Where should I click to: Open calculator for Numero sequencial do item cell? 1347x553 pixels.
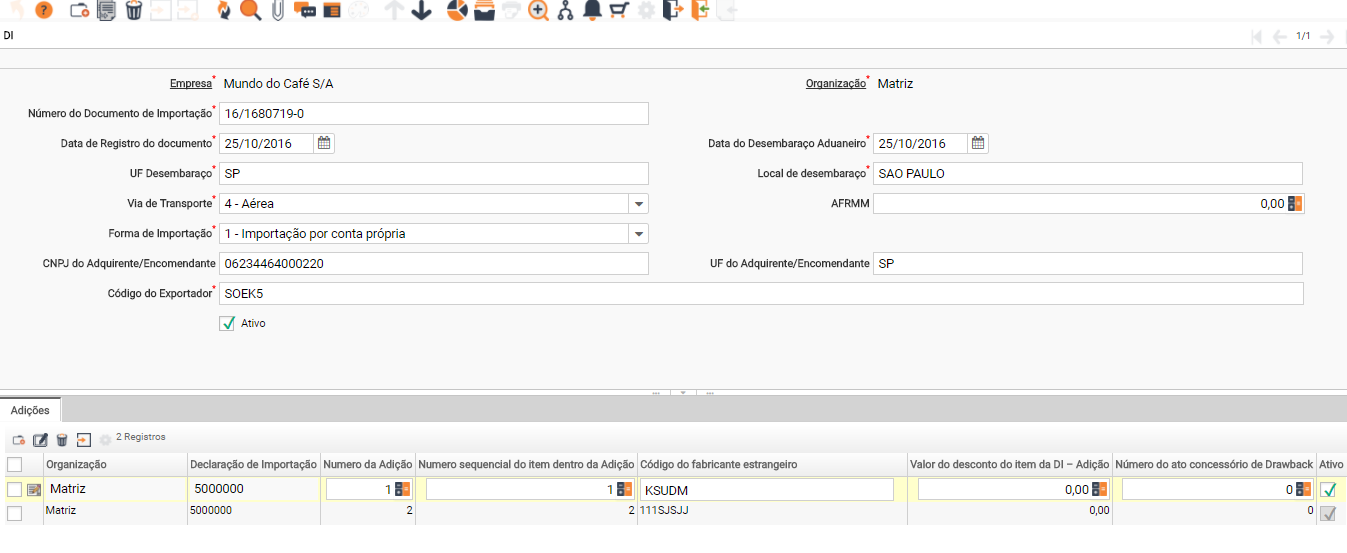624,489
